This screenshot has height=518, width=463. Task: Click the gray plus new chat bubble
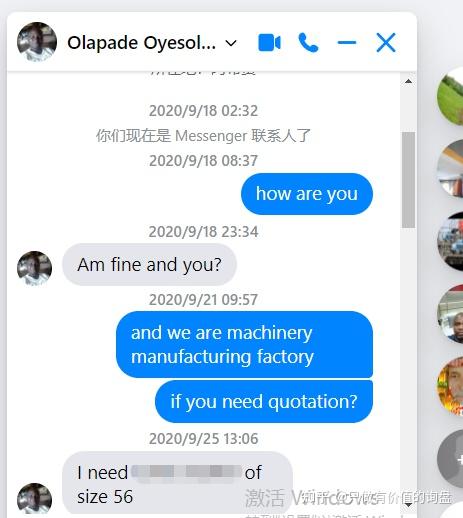451,459
